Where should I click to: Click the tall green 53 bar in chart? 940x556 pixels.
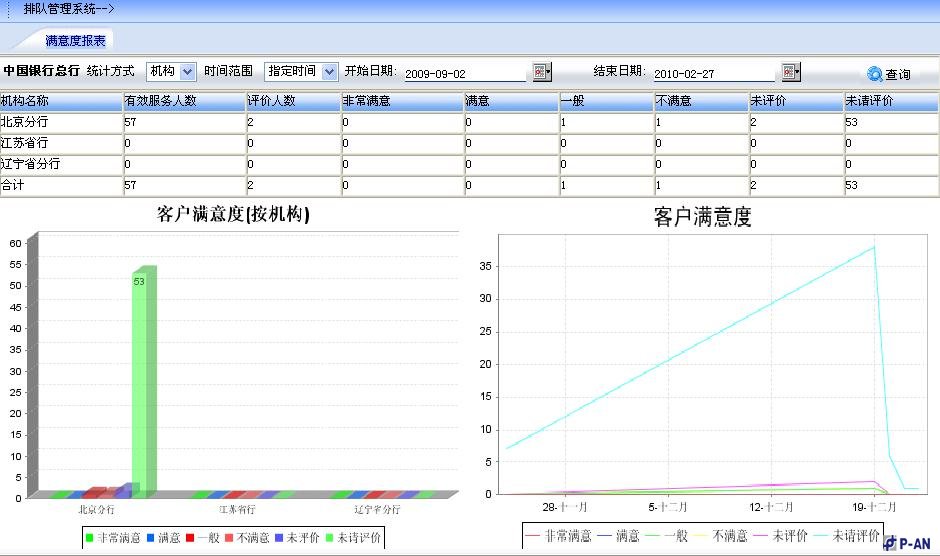(x=144, y=384)
